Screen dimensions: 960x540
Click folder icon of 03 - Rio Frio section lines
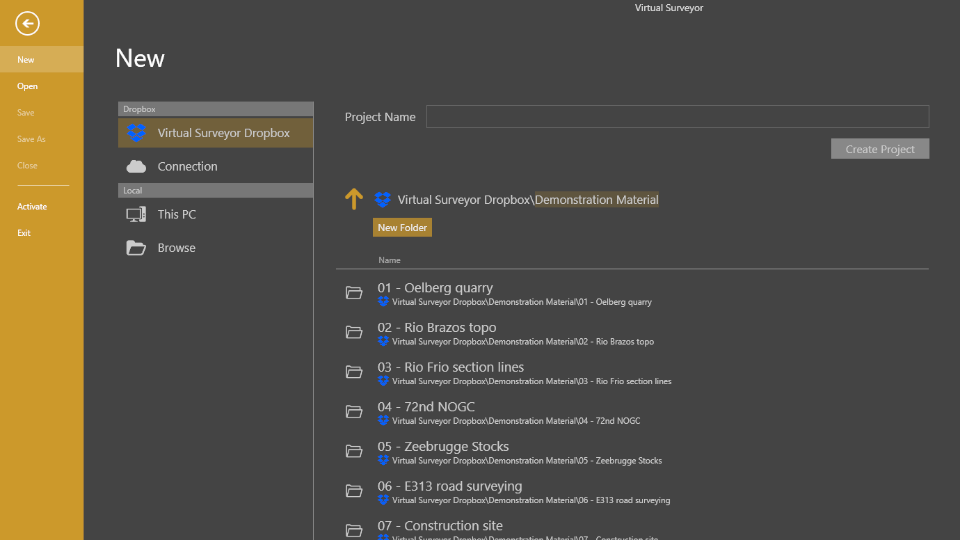354,372
